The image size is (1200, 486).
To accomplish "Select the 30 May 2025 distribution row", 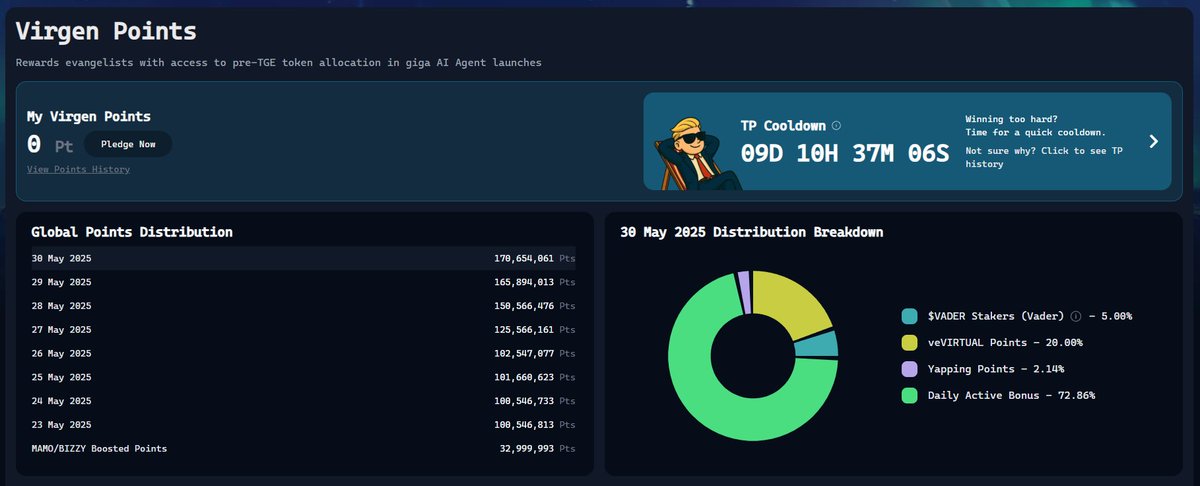I will point(304,258).
